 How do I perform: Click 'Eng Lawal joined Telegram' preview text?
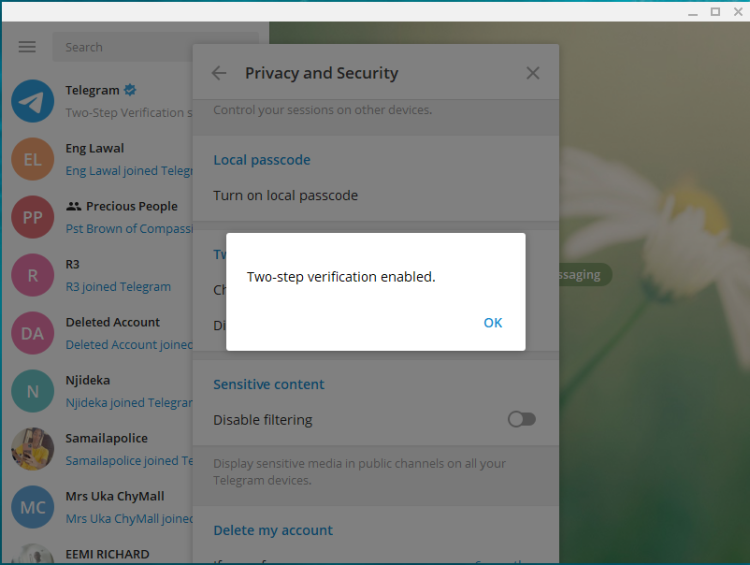click(129, 171)
